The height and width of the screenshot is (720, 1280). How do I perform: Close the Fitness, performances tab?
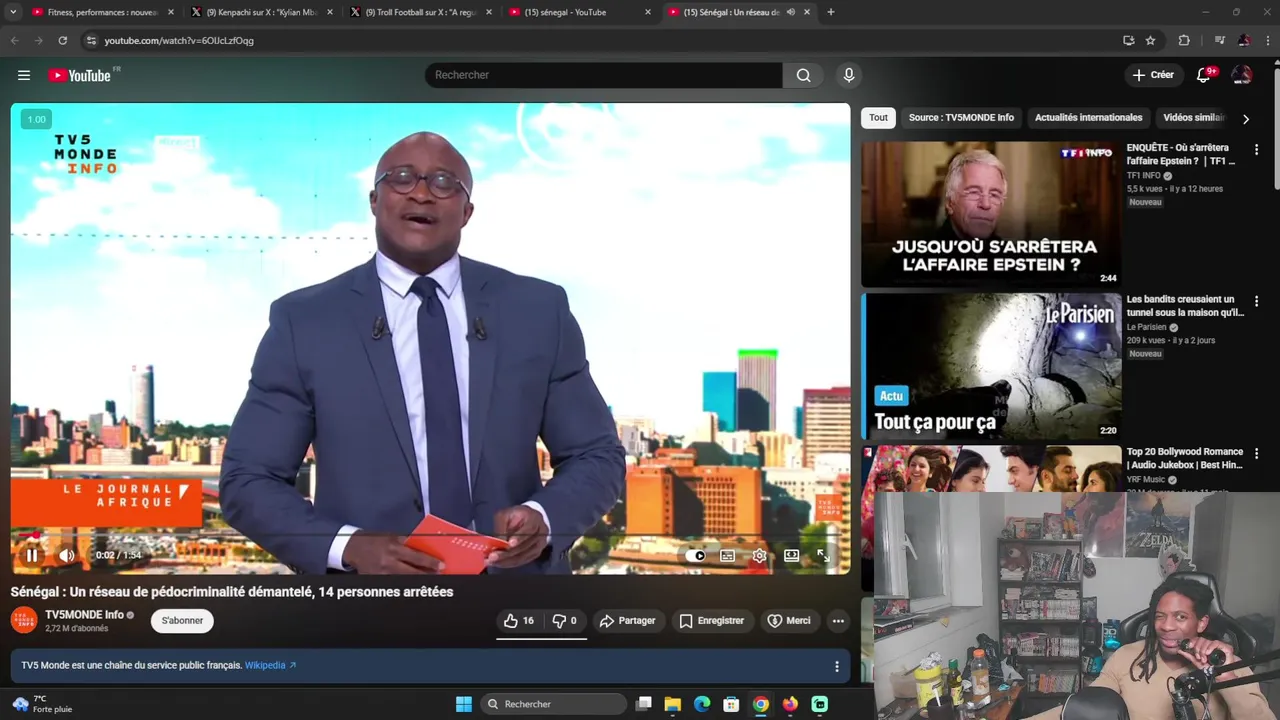coord(171,12)
